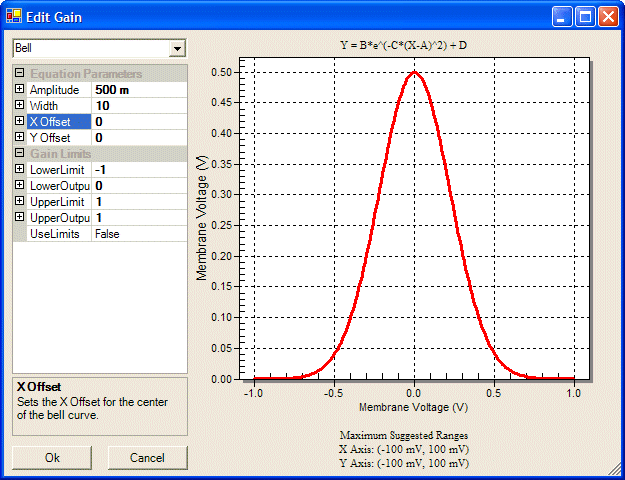Screen dimensions: 625x480
Task: Click the window resize grip corner
Action: [614, 469]
